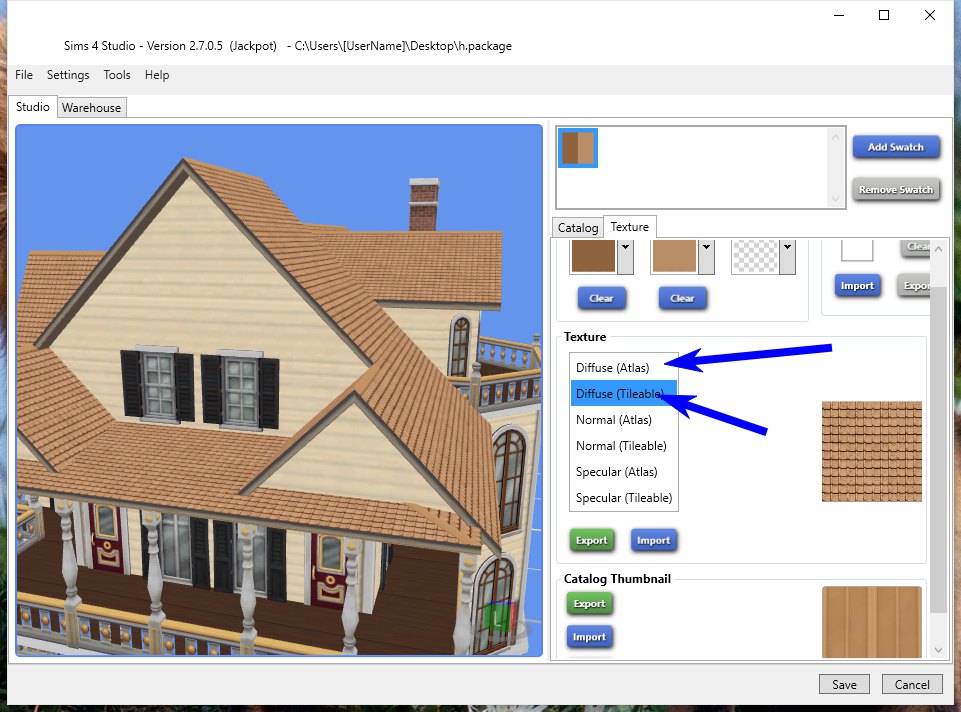The image size is (961, 712).
Task: Click the Save button
Action: pyautogui.click(x=844, y=684)
